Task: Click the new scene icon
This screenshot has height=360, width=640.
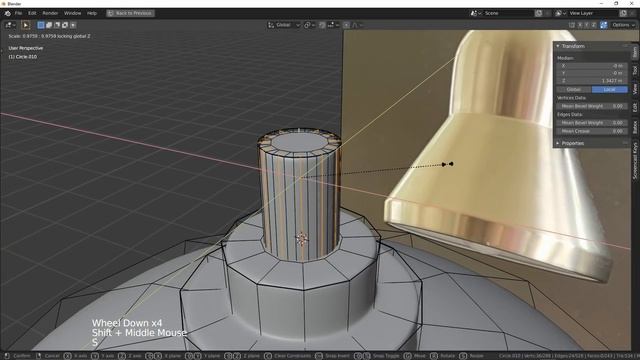Action: [538, 13]
